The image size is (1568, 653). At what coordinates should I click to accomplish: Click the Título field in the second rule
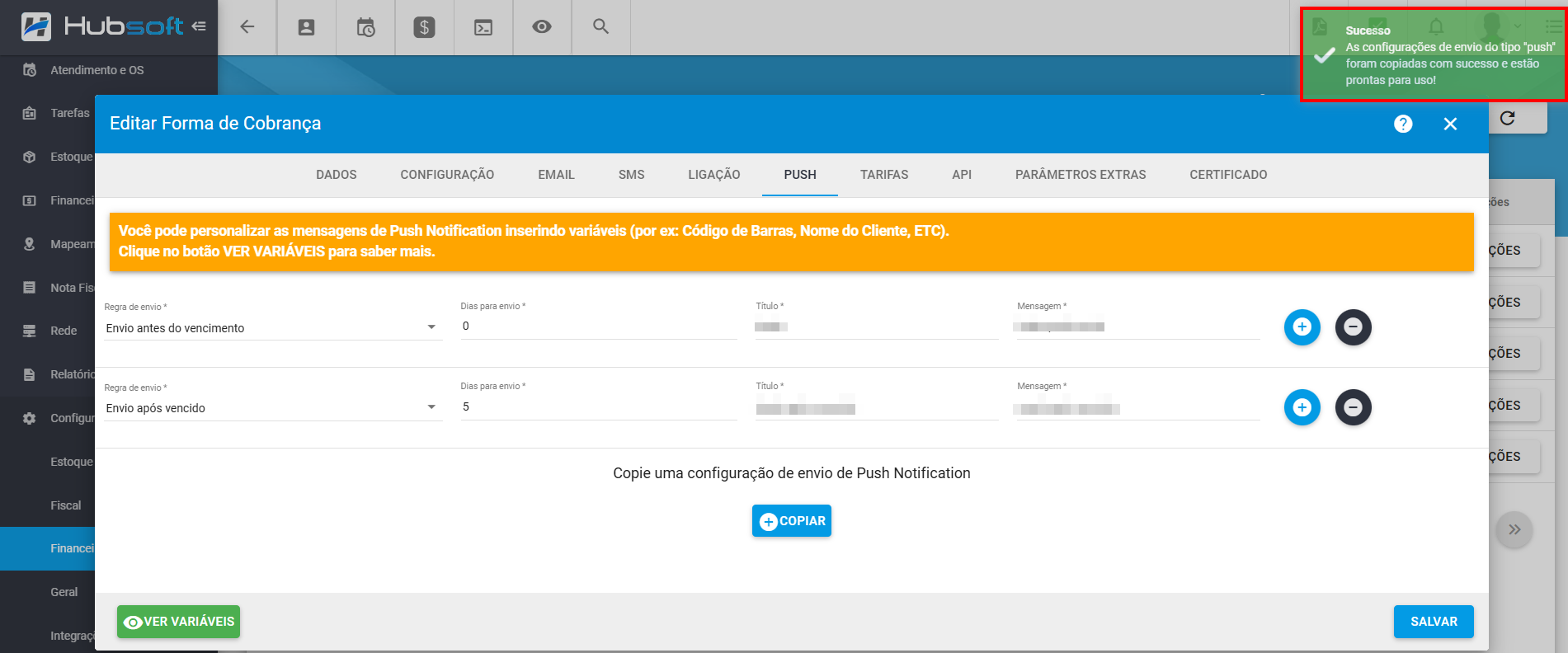click(x=876, y=408)
